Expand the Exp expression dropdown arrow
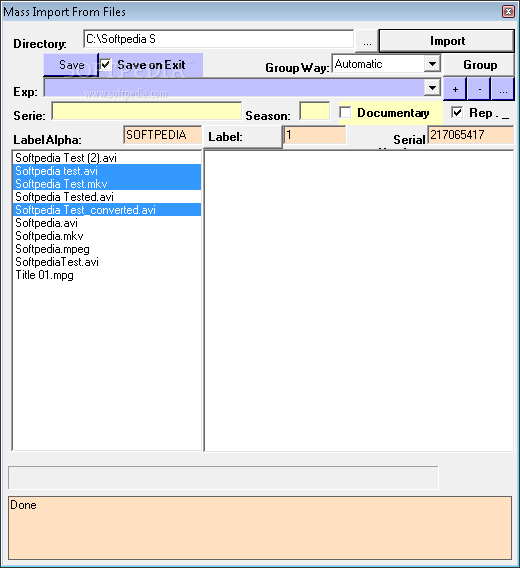This screenshot has height=568, width=520. (x=432, y=88)
